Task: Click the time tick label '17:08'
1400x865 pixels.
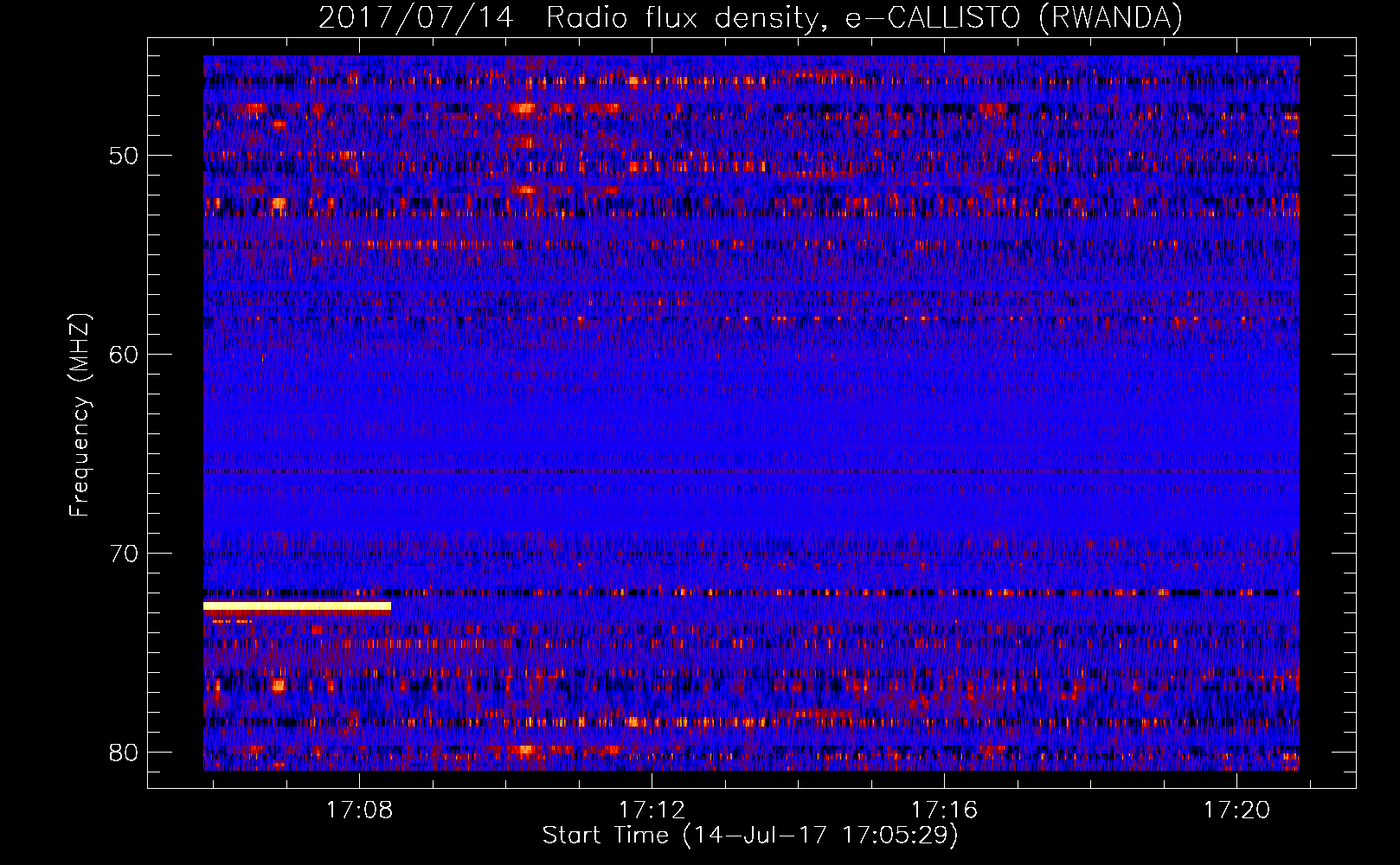Action: pyautogui.click(x=359, y=810)
